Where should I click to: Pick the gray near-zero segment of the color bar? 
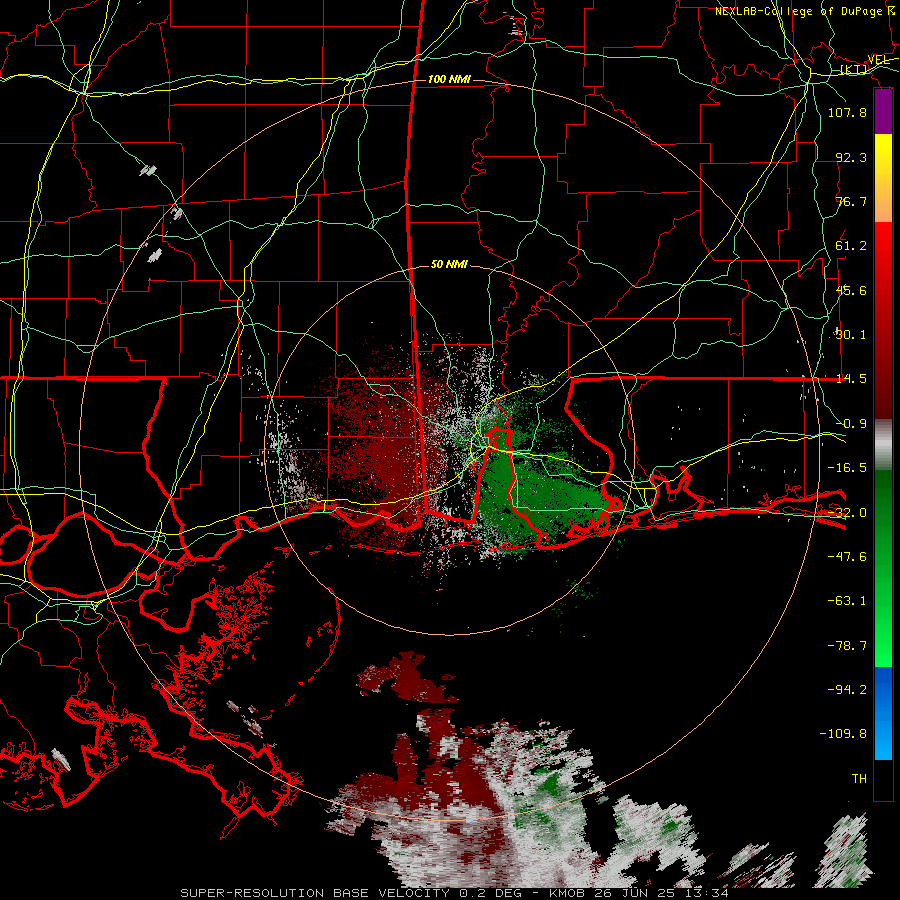coord(883,445)
